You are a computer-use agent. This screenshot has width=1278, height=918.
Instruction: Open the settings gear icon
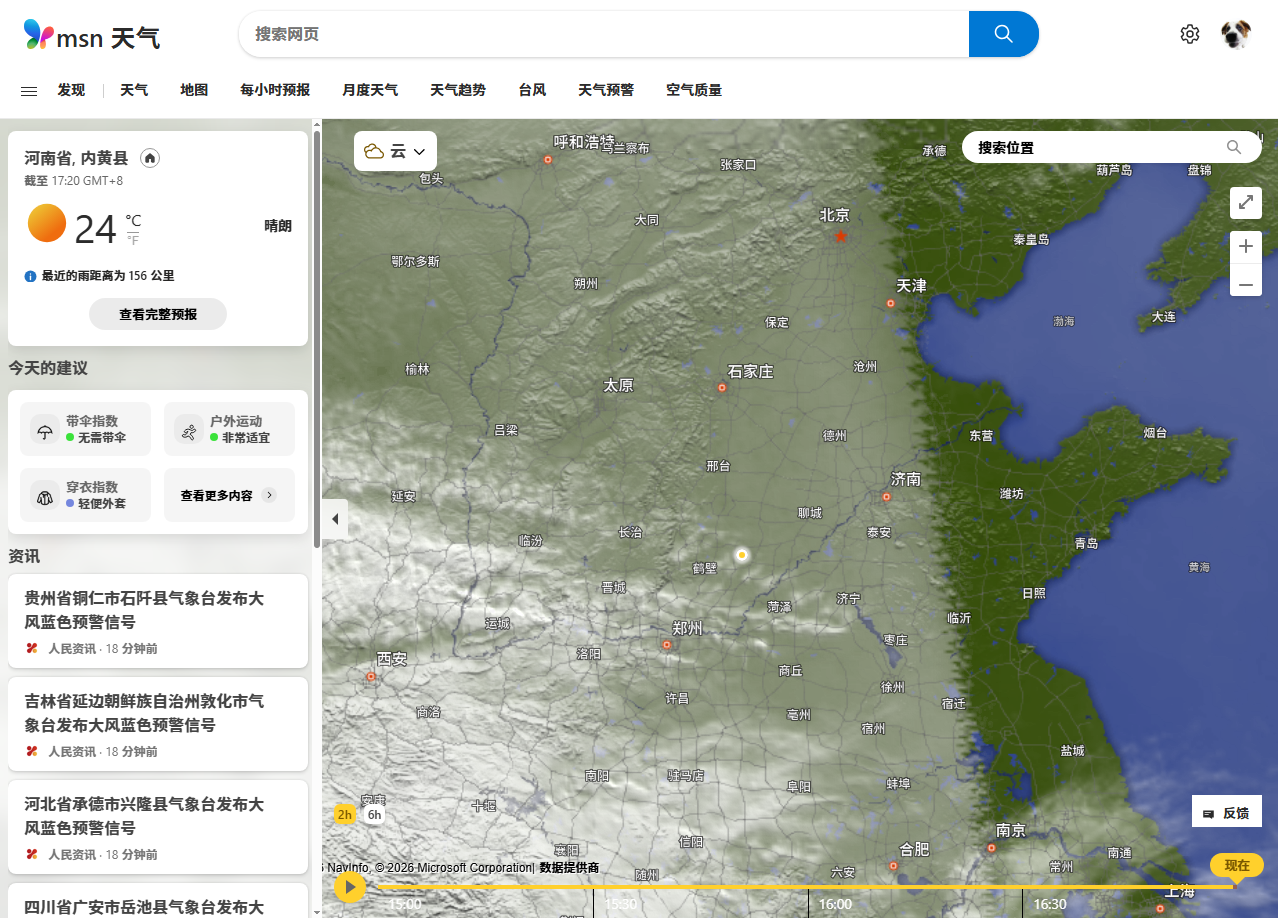click(x=1189, y=34)
